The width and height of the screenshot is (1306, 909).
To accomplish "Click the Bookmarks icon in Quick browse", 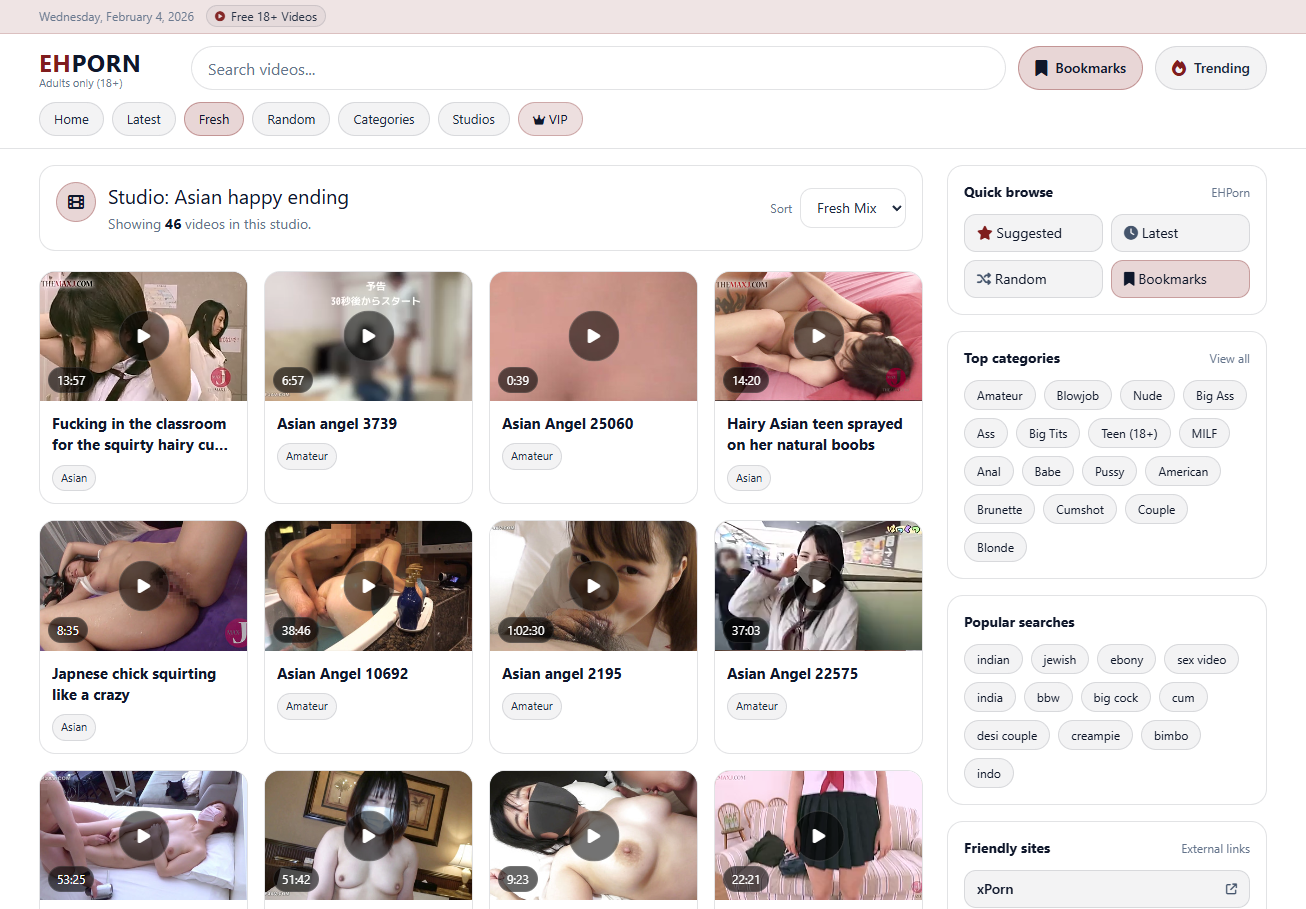I will (1129, 279).
